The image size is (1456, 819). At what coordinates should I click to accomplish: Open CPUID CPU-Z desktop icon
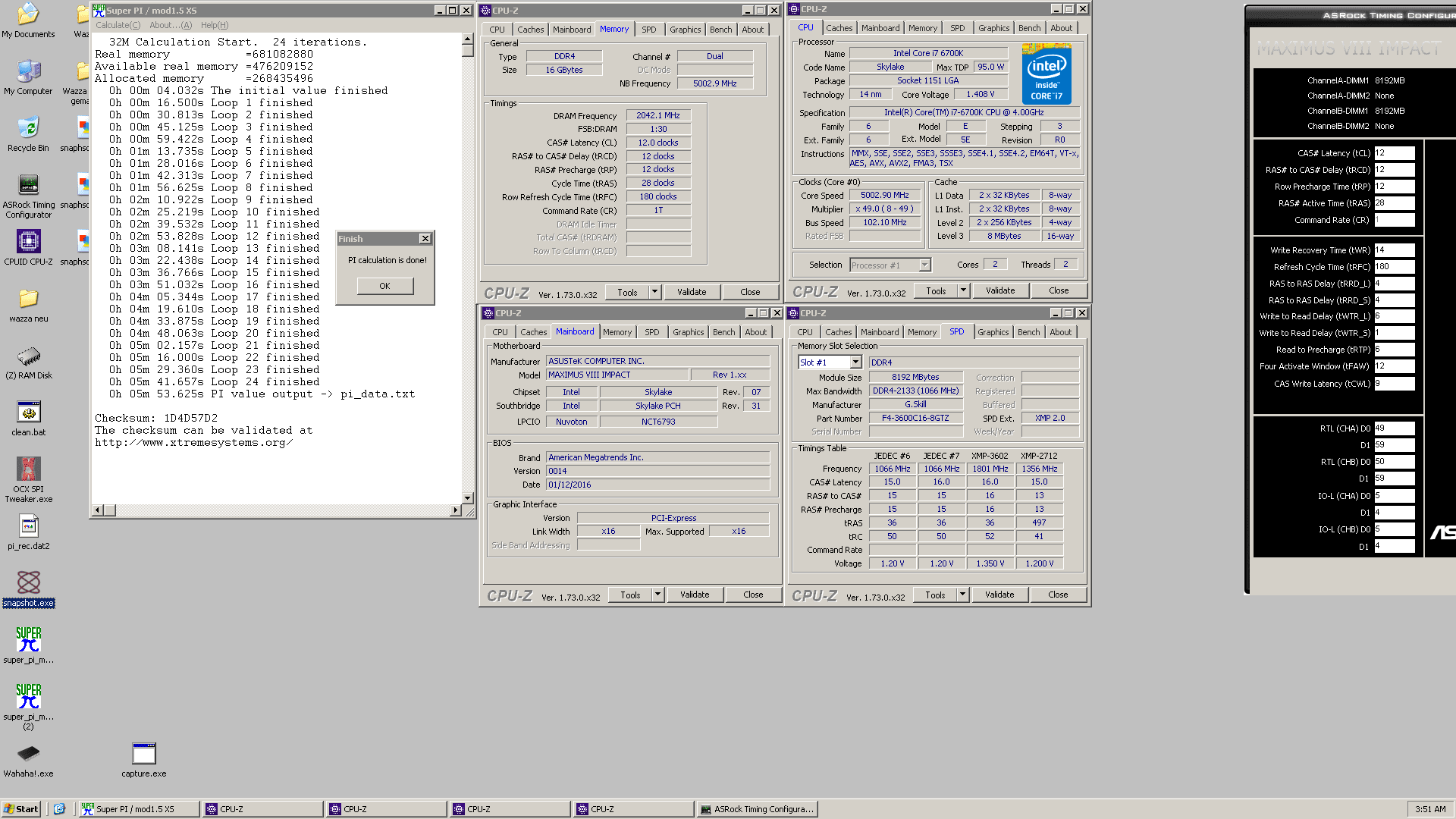tap(28, 243)
